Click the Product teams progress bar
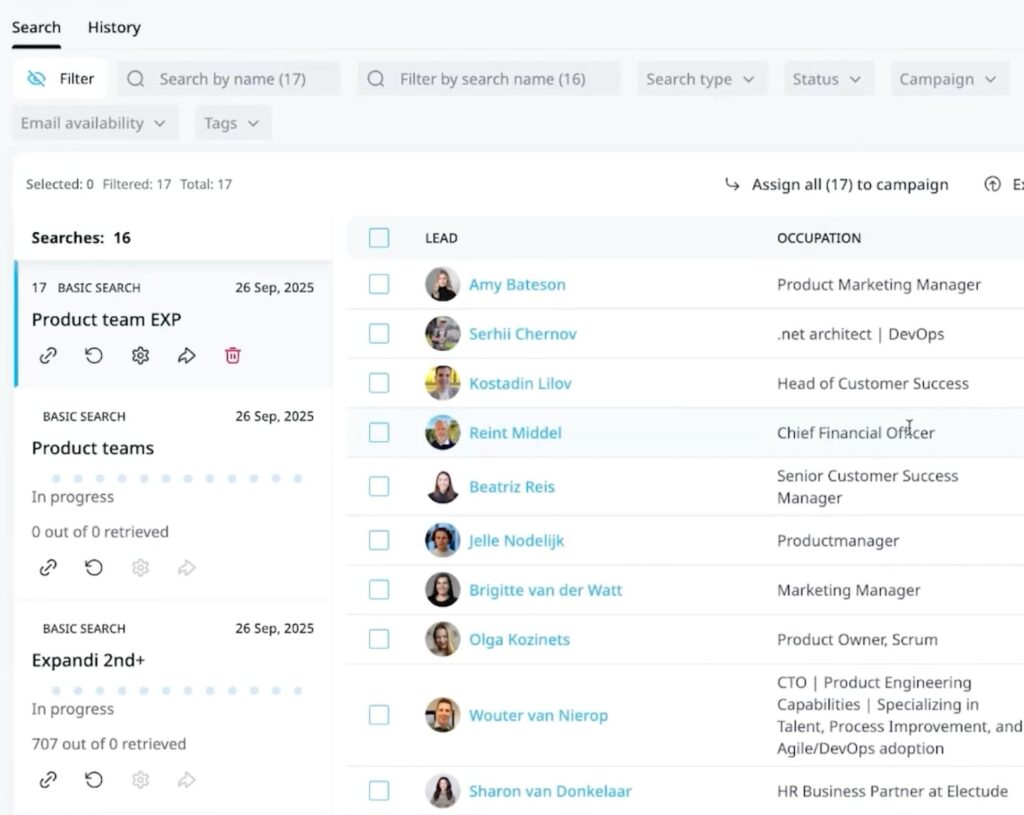Viewport: 1024px width, 815px height. pyautogui.click(x=175, y=479)
